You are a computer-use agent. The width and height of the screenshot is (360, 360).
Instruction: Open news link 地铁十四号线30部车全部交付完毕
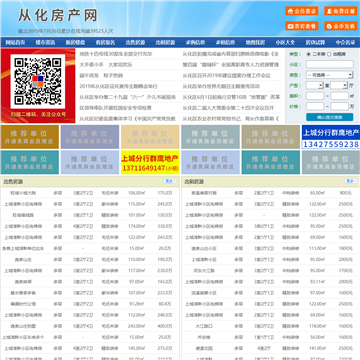point(116,54)
